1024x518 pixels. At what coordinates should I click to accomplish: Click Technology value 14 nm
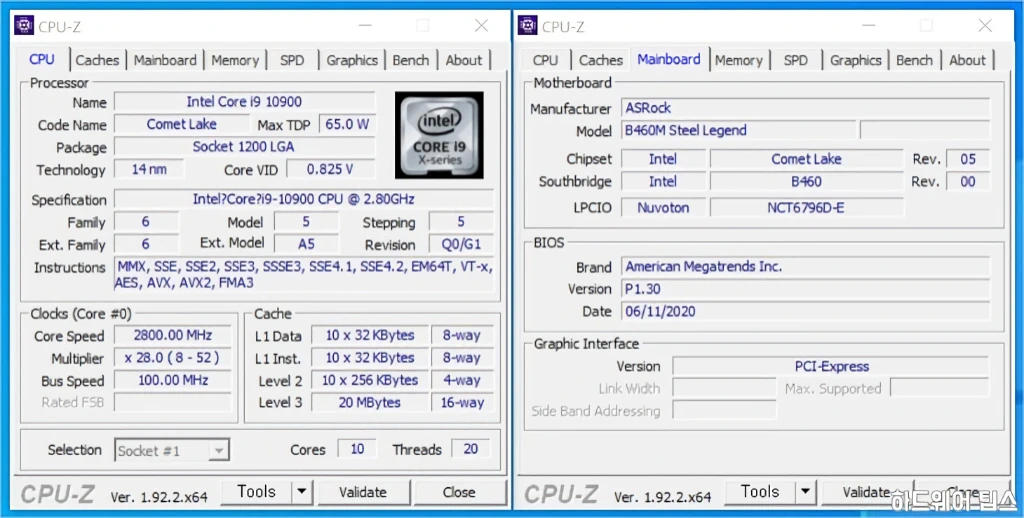point(149,169)
